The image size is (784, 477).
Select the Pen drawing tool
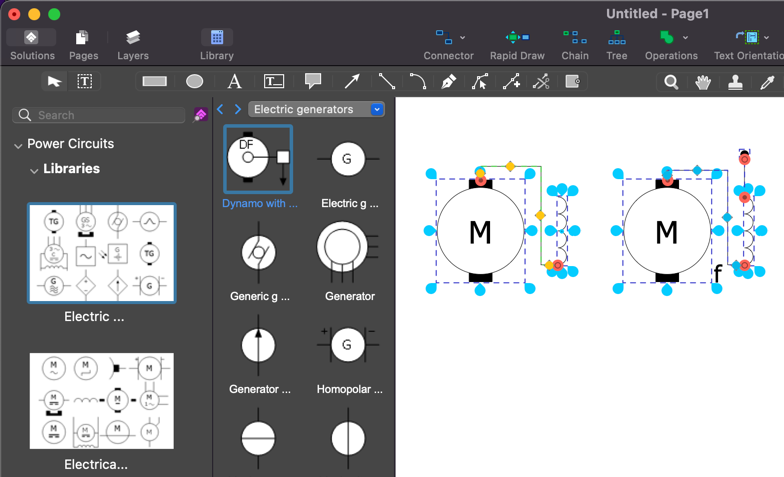pos(448,81)
